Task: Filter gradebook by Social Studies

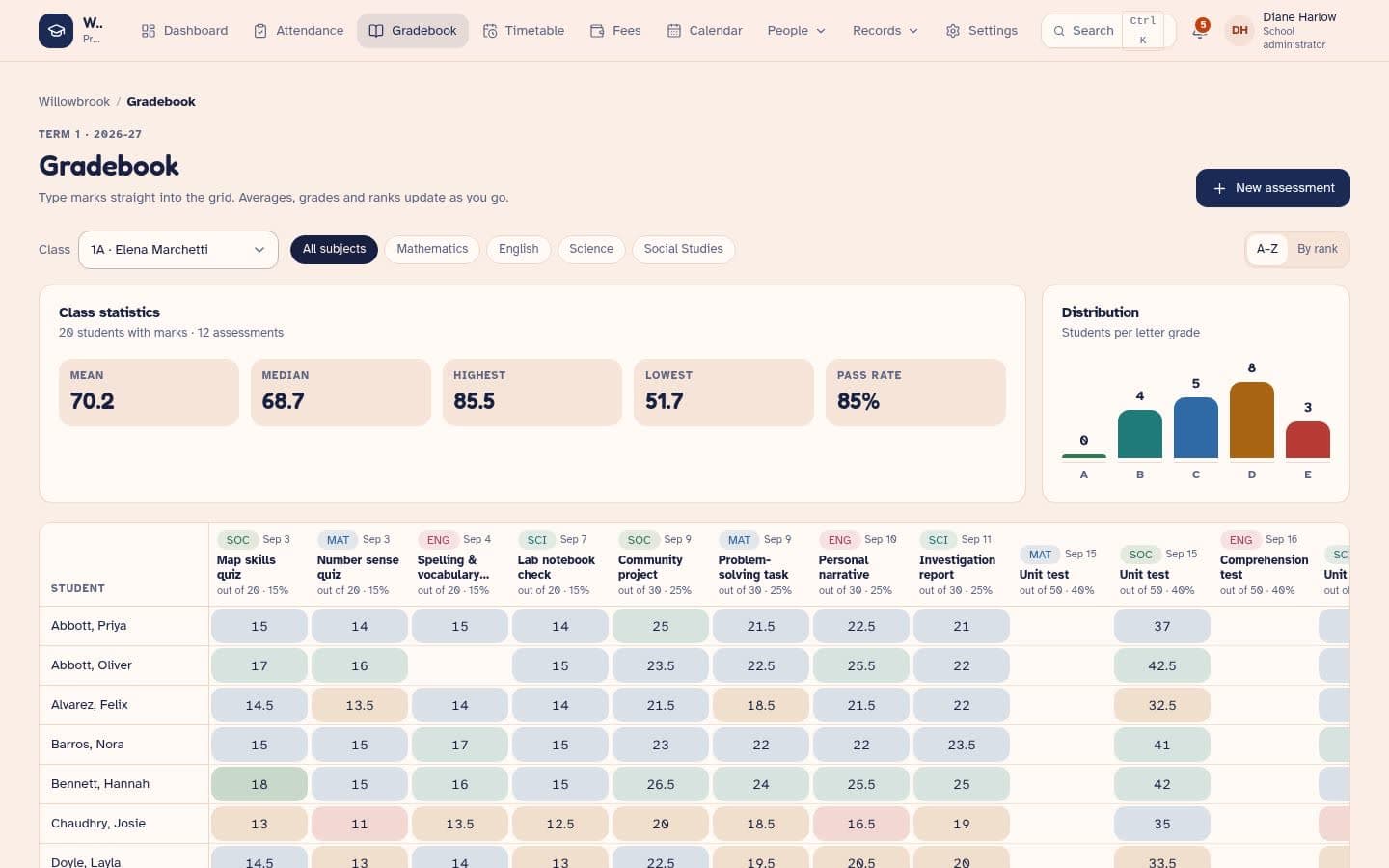Action: pos(683,249)
